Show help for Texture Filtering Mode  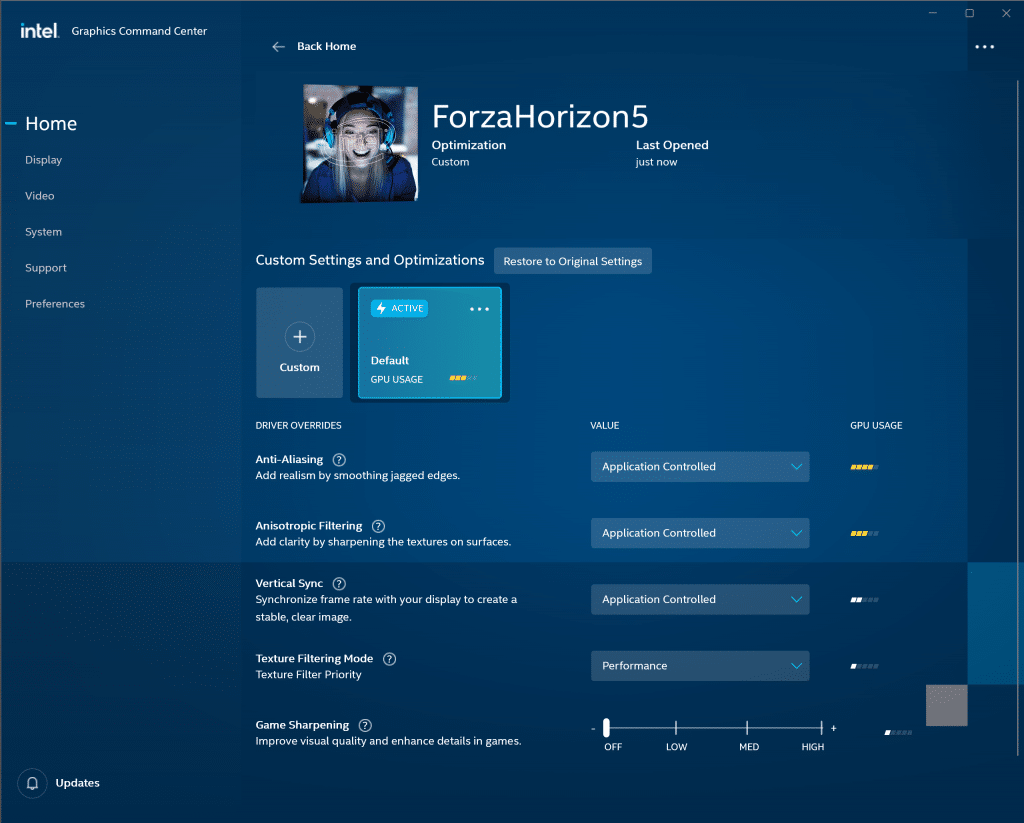pos(389,659)
